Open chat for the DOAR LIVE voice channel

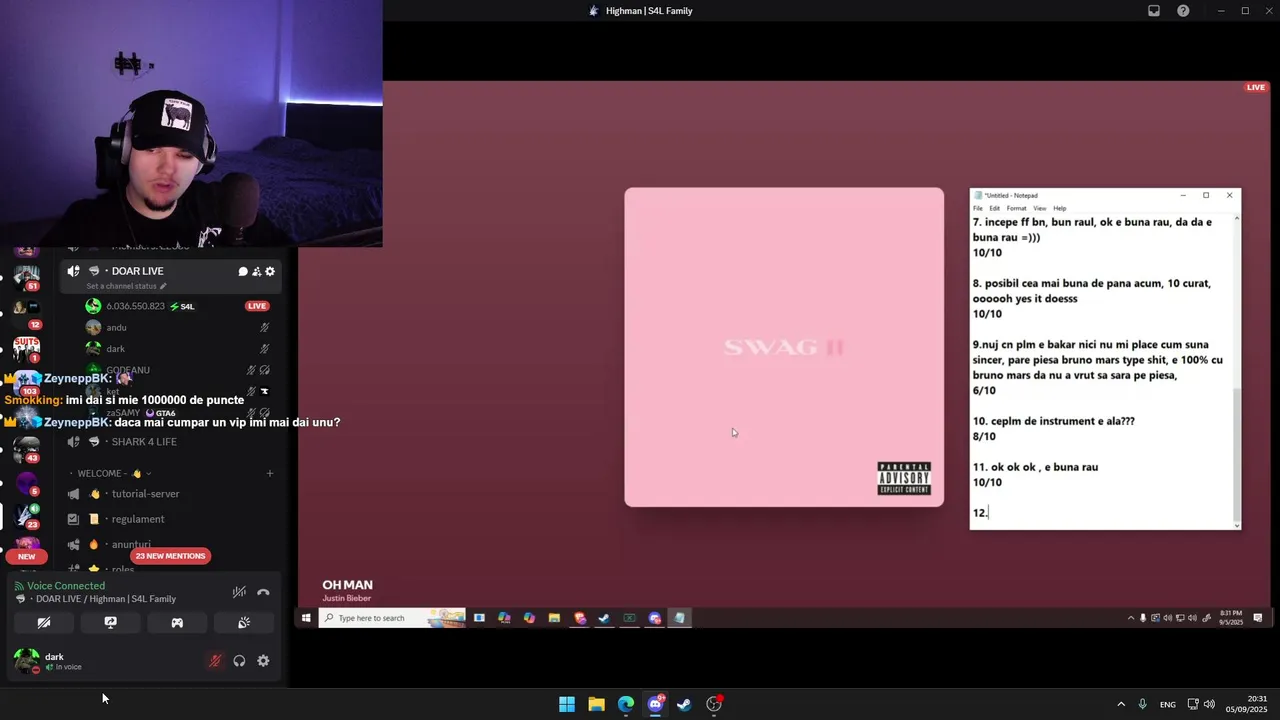tap(242, 271)
